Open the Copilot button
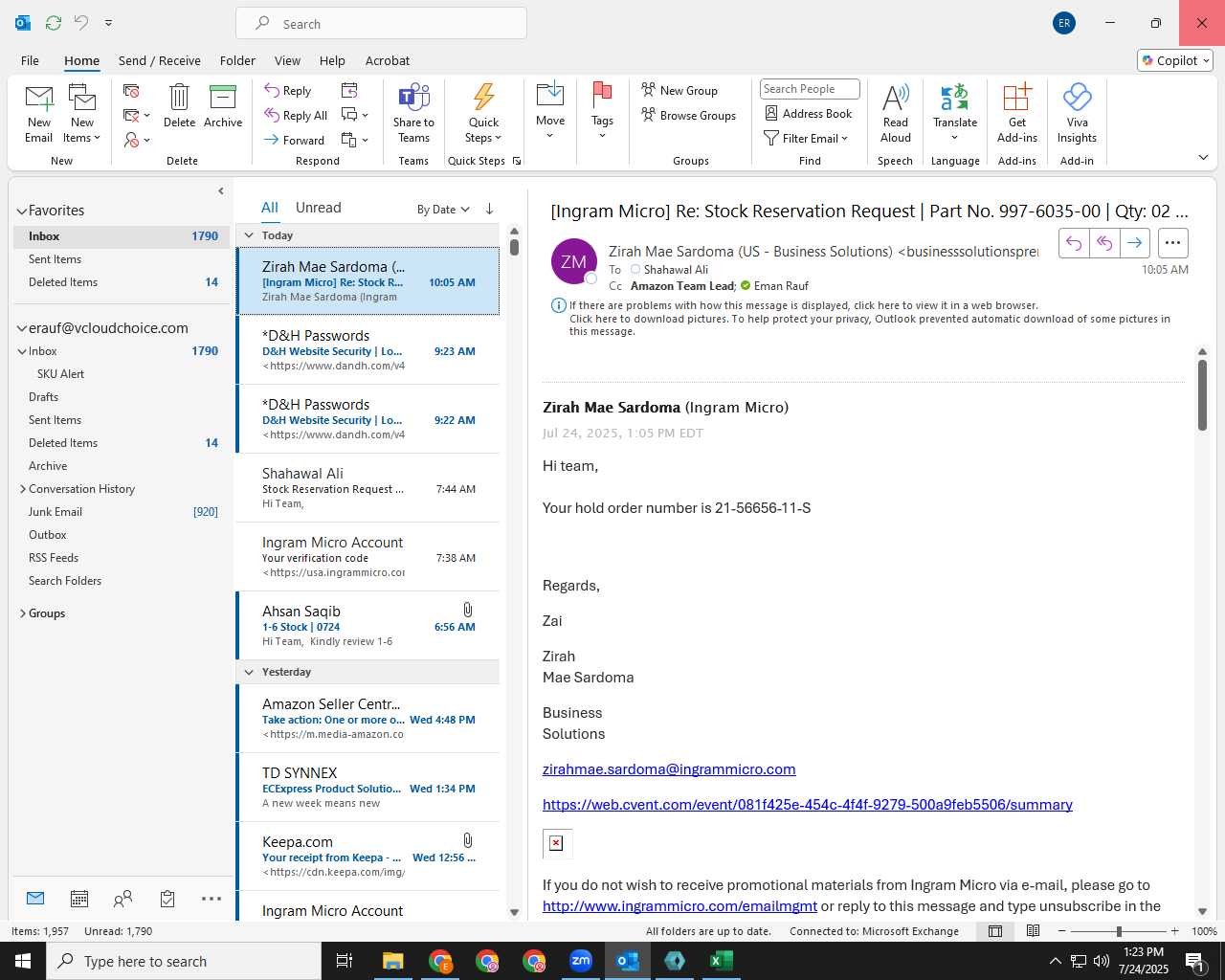Image resolution: width=1225 pixels, height=980 pixels. click(1175, 60)
